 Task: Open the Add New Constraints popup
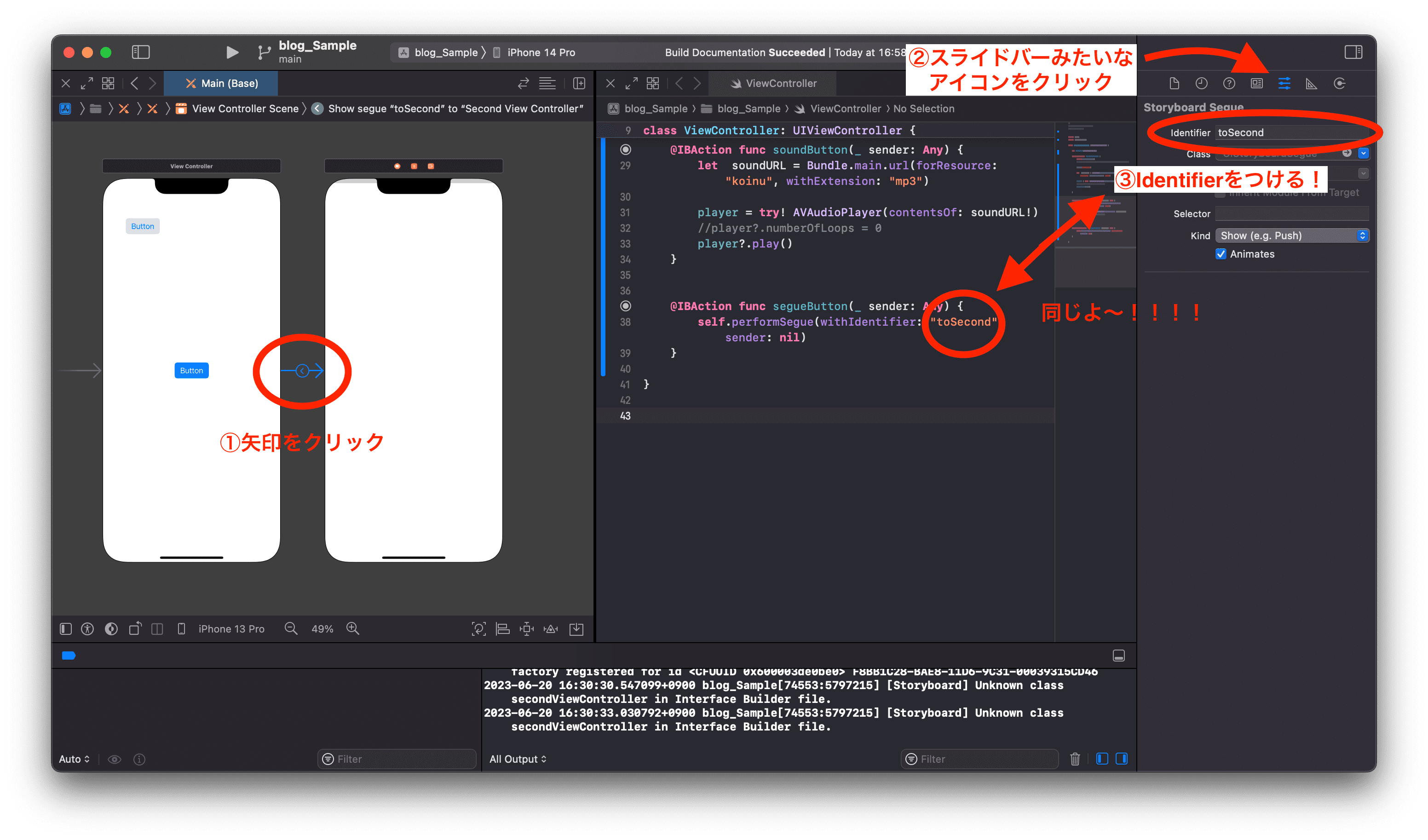[x=526, y=628]
